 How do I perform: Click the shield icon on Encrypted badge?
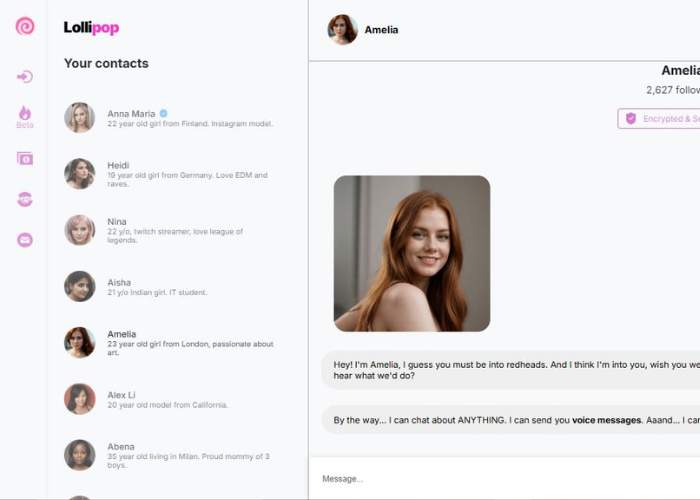(630, 119)
